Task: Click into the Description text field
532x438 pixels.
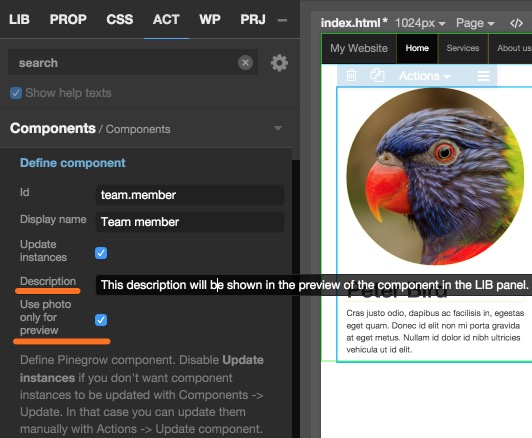Action: point(314,285)
